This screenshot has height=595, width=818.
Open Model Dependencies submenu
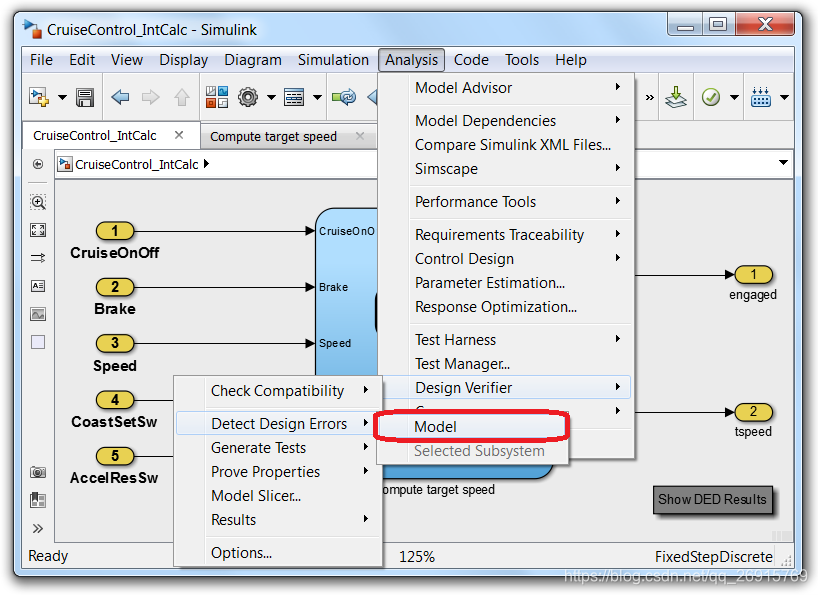pyautogui.click(x=521, y=120)
